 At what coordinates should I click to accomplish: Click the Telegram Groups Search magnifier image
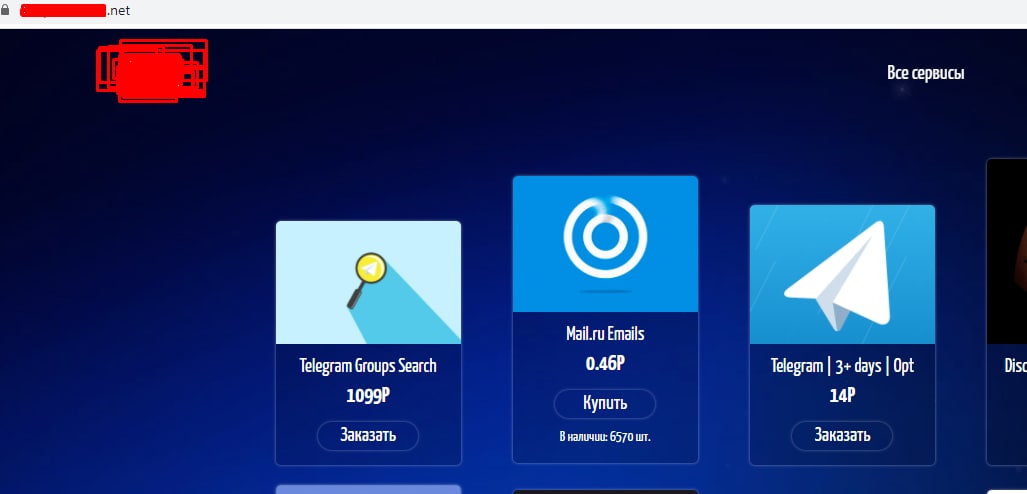368,282
